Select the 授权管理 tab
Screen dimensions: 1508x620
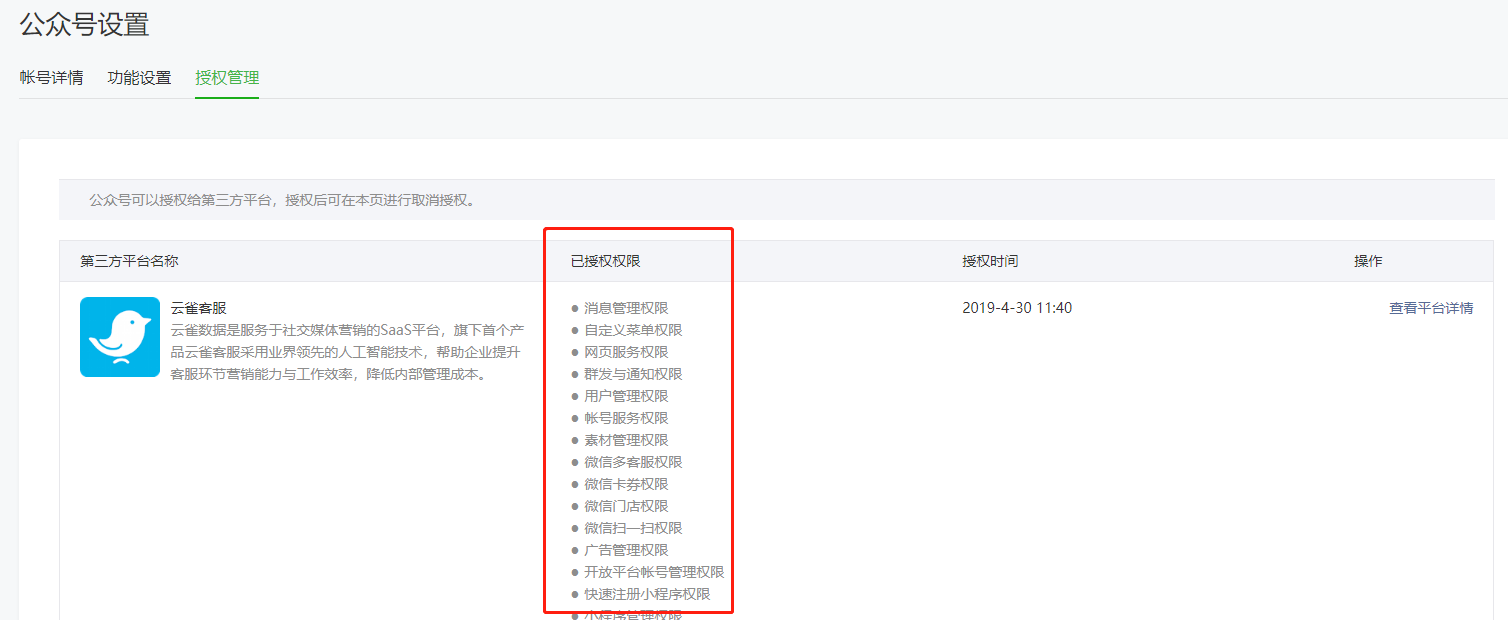pyautogui.click(x=227, y=78)
